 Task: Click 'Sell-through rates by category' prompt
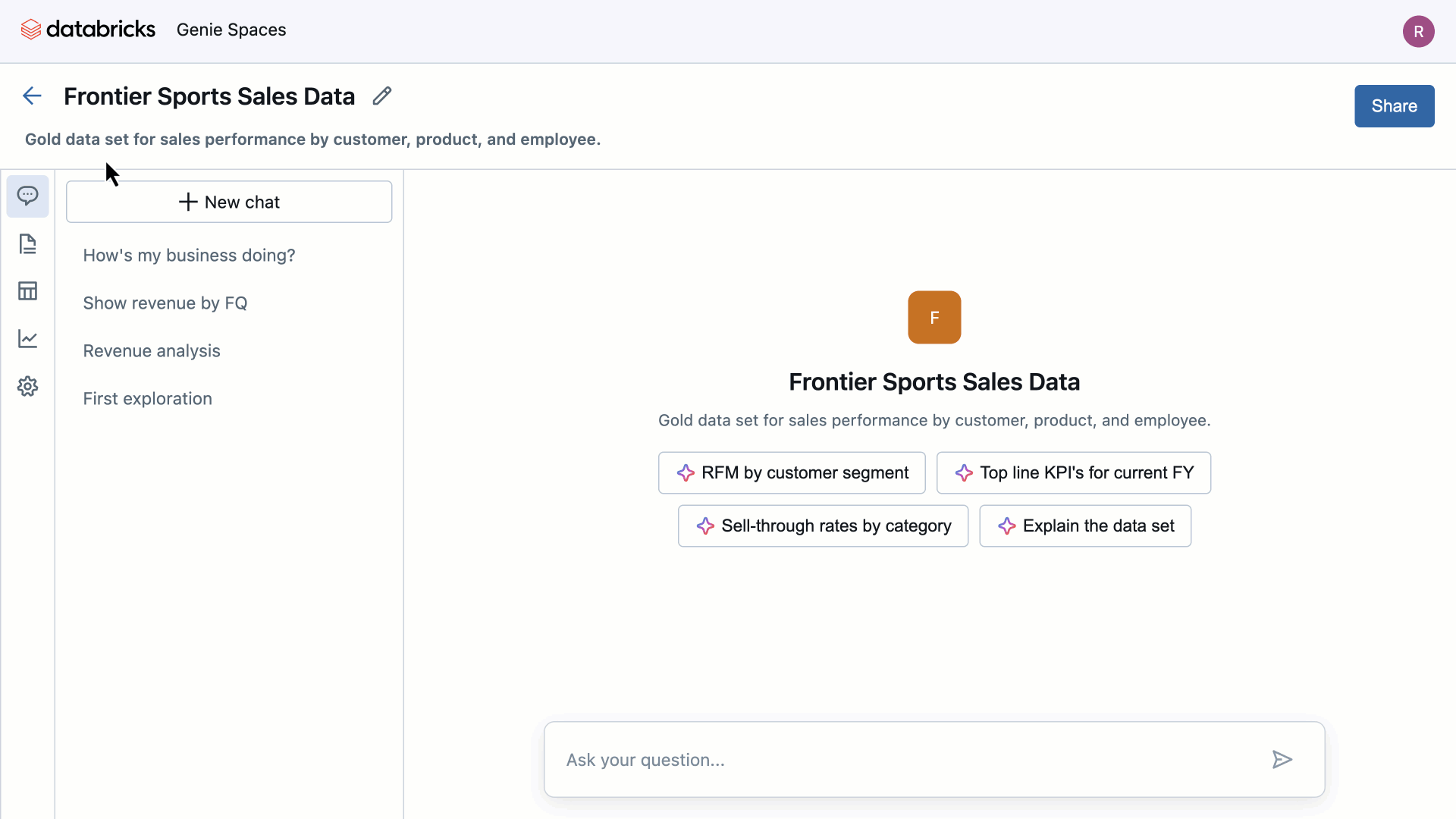point(823,525)
